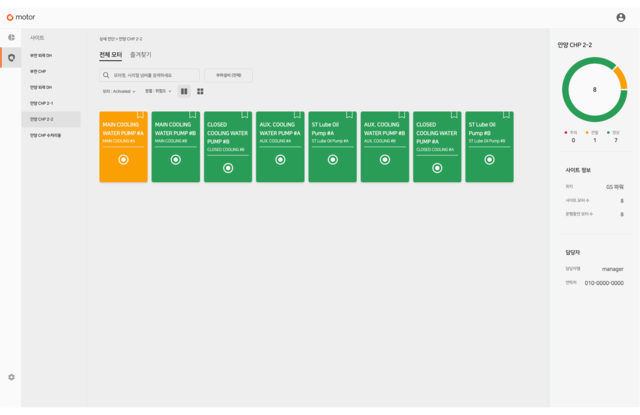Click the 안양 CHP 2-2 breadcrumb entry

point(130,39)
